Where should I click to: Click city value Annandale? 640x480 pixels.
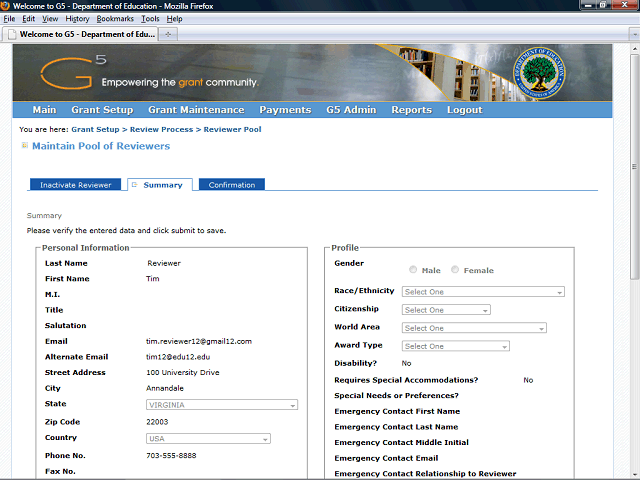(165, 388)
